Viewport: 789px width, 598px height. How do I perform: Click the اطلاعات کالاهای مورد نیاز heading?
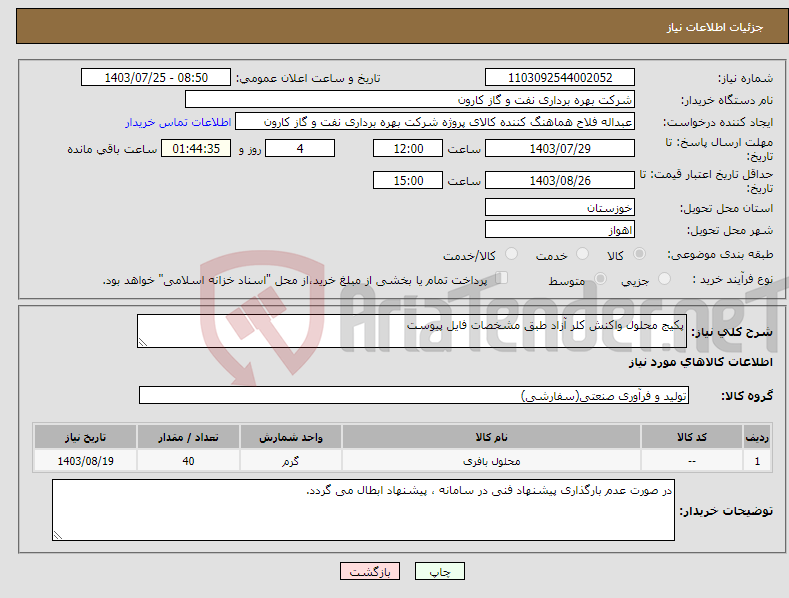[700, 362]
